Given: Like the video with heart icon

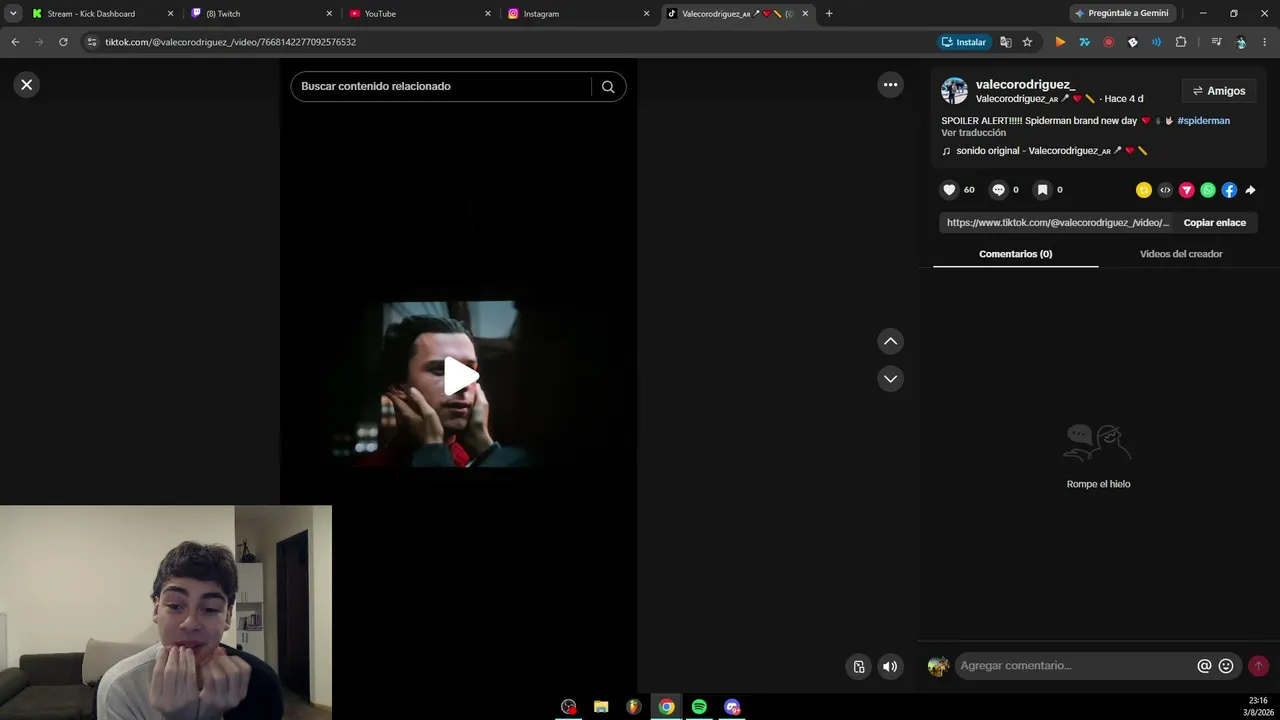Looking at the screenshot, I should [x=950, y=190].
